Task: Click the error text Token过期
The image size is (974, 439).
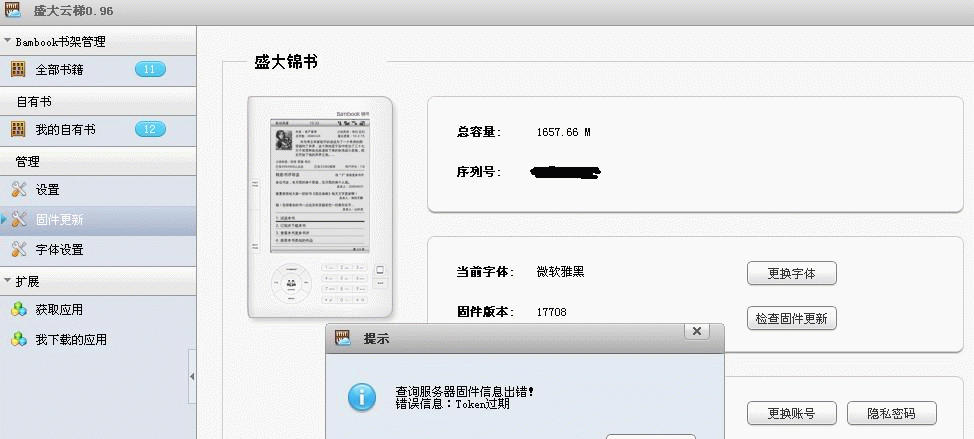Action: tap(483, 404)
